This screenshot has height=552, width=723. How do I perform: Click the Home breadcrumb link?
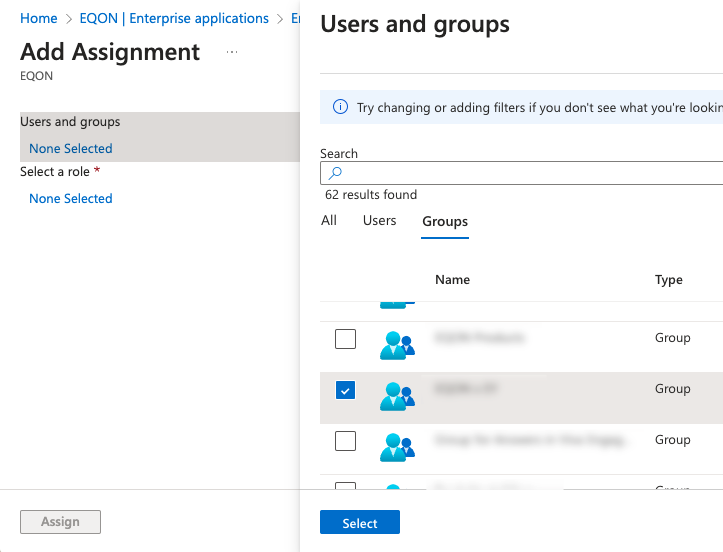pyautogui.click(x=39, y=18)
